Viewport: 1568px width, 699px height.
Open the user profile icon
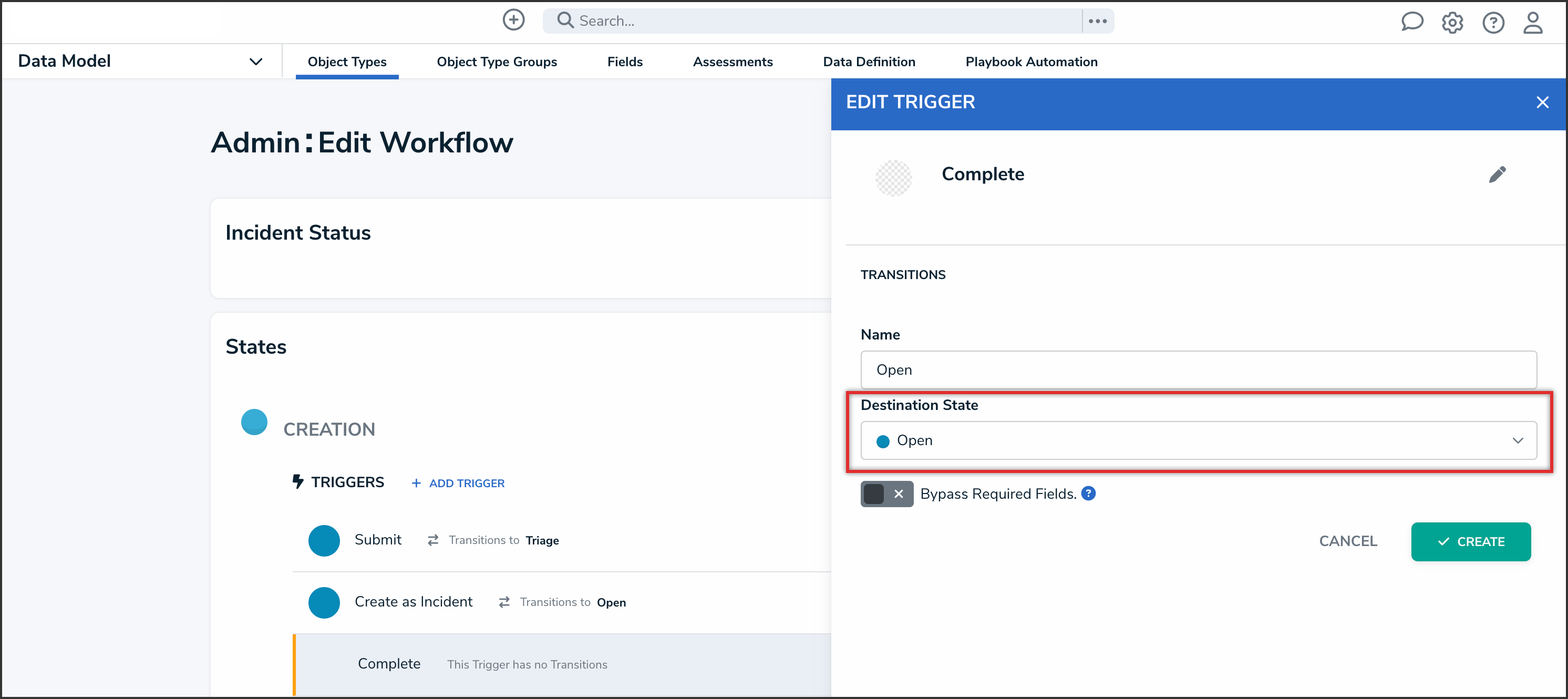(x=1532, y=23)
